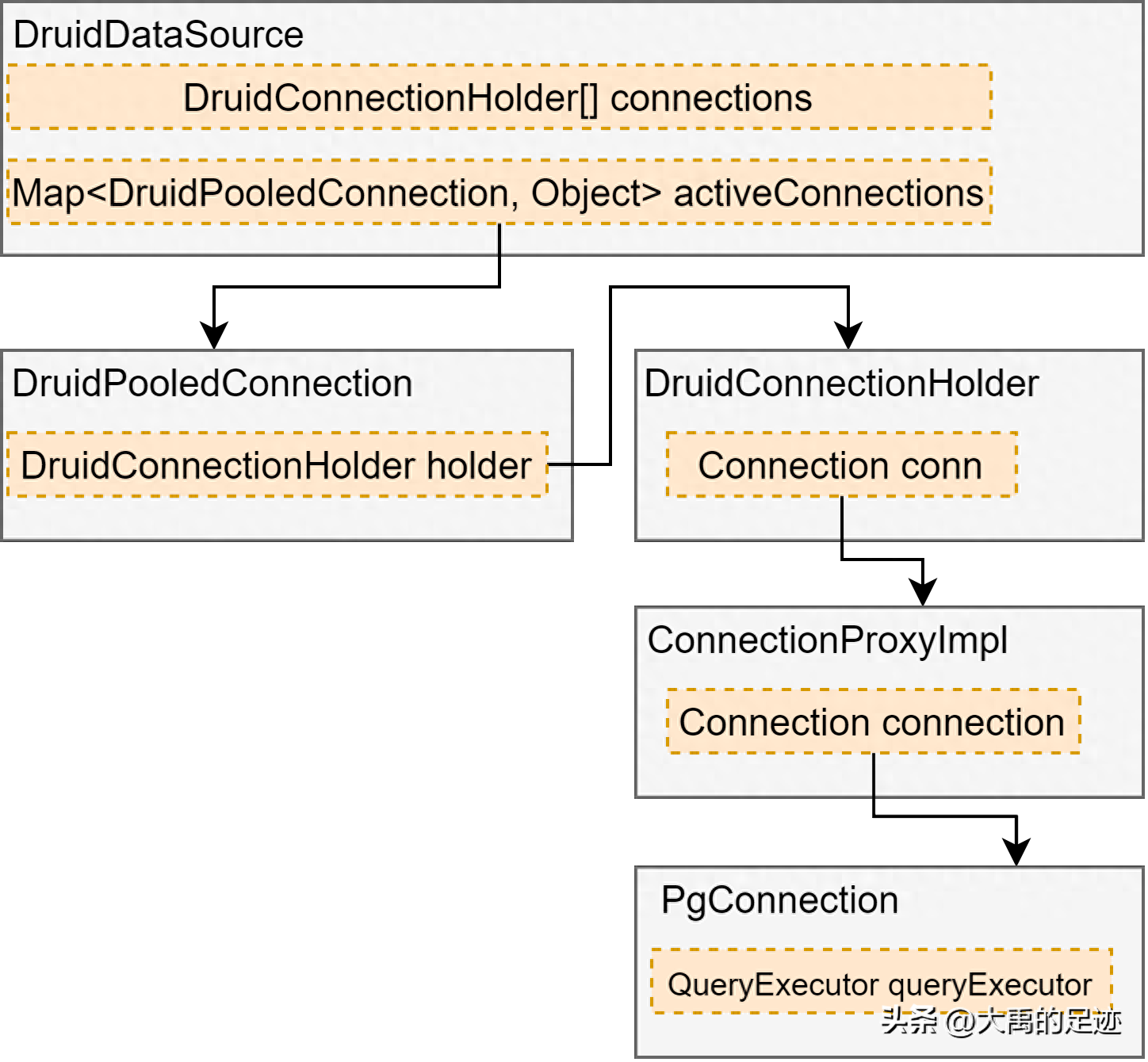Select the DruidConnectionHolder[] connections field box
Image resolution: width=1148 pixels, height=1062 pixels.
(x=499, y=97)
